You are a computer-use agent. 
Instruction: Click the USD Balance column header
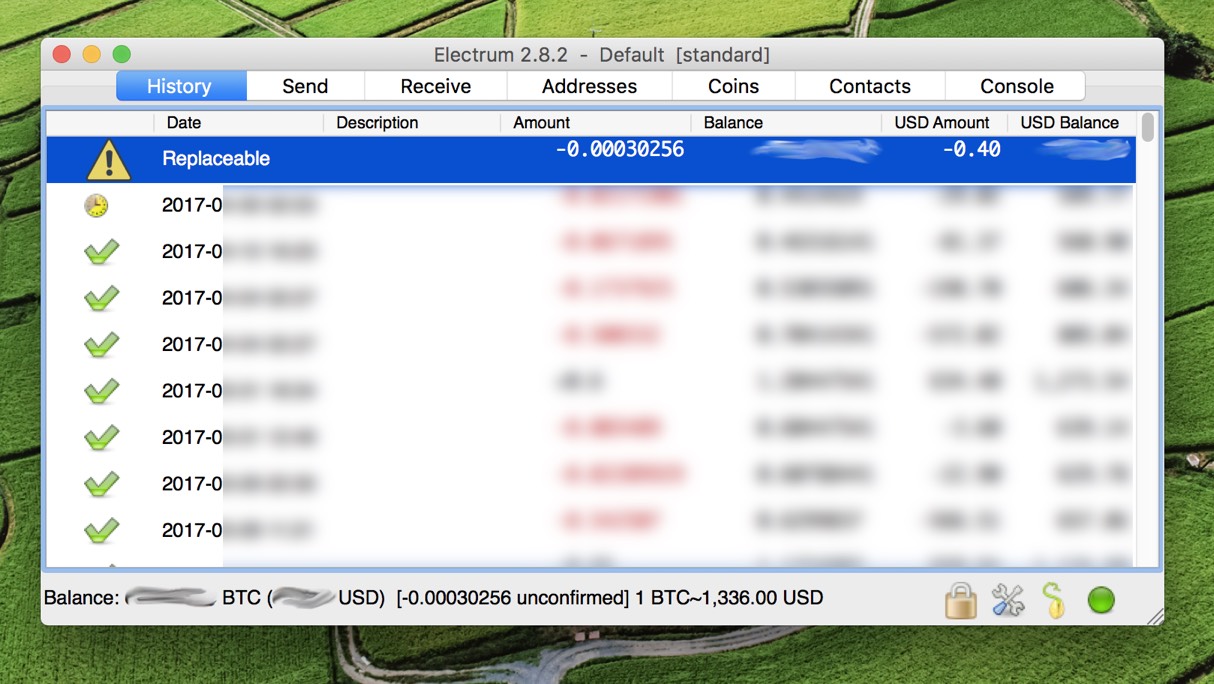pyautogui.click(x=1070, y=123)
